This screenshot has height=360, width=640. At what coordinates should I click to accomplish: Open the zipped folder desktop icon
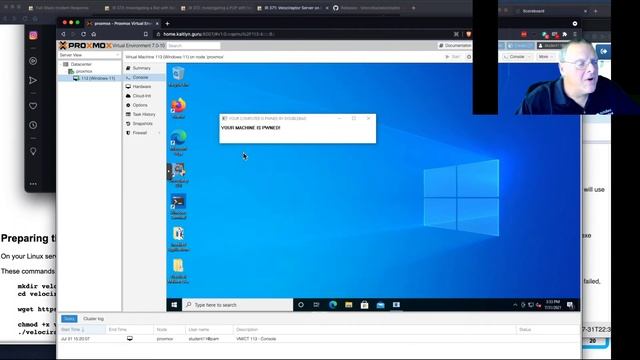click(178, 271)
